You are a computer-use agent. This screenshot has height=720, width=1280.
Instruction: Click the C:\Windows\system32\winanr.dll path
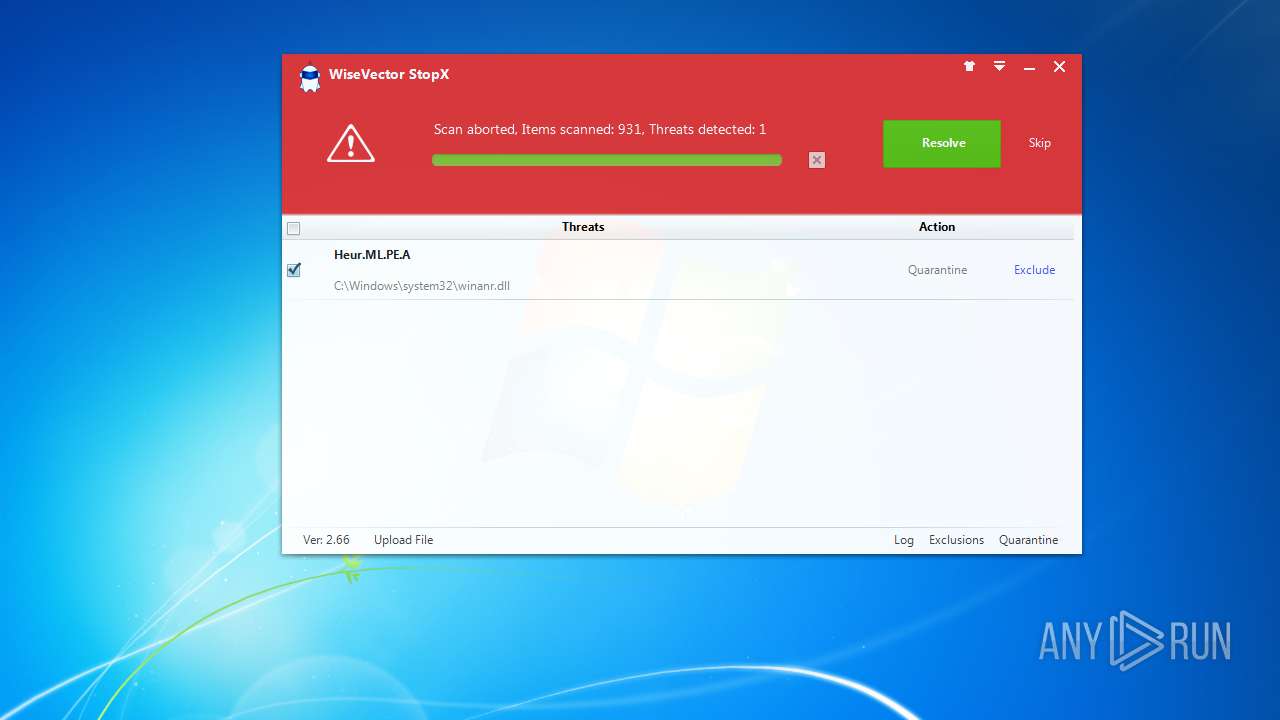[422, 286]
